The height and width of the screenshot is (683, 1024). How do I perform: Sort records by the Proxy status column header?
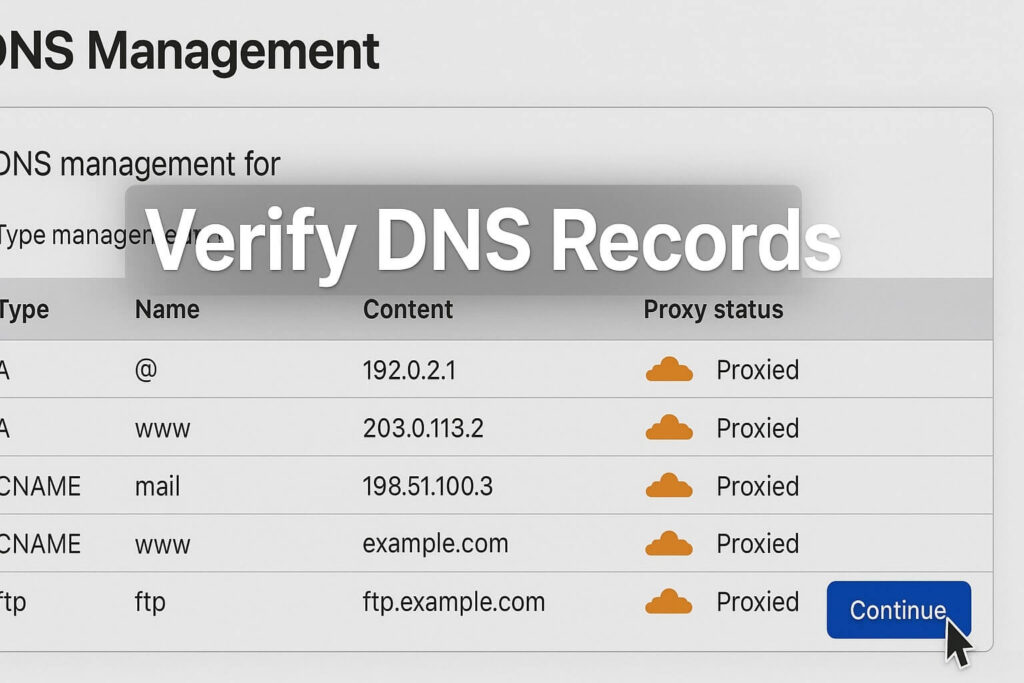712,310
